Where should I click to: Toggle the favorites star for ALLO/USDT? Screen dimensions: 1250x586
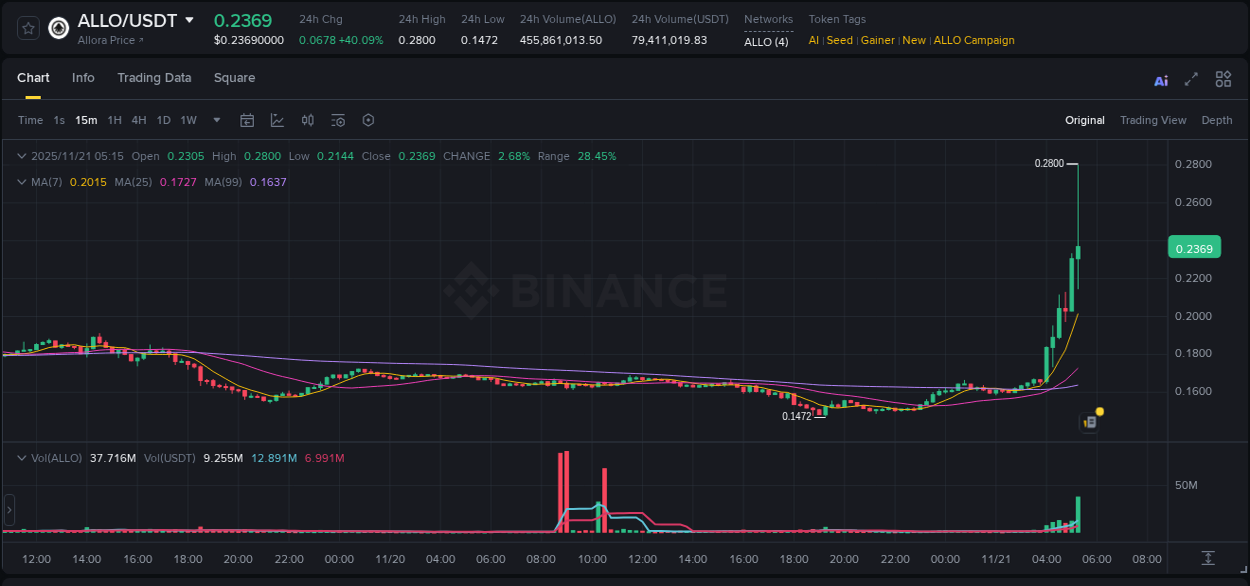click(27, 28)
